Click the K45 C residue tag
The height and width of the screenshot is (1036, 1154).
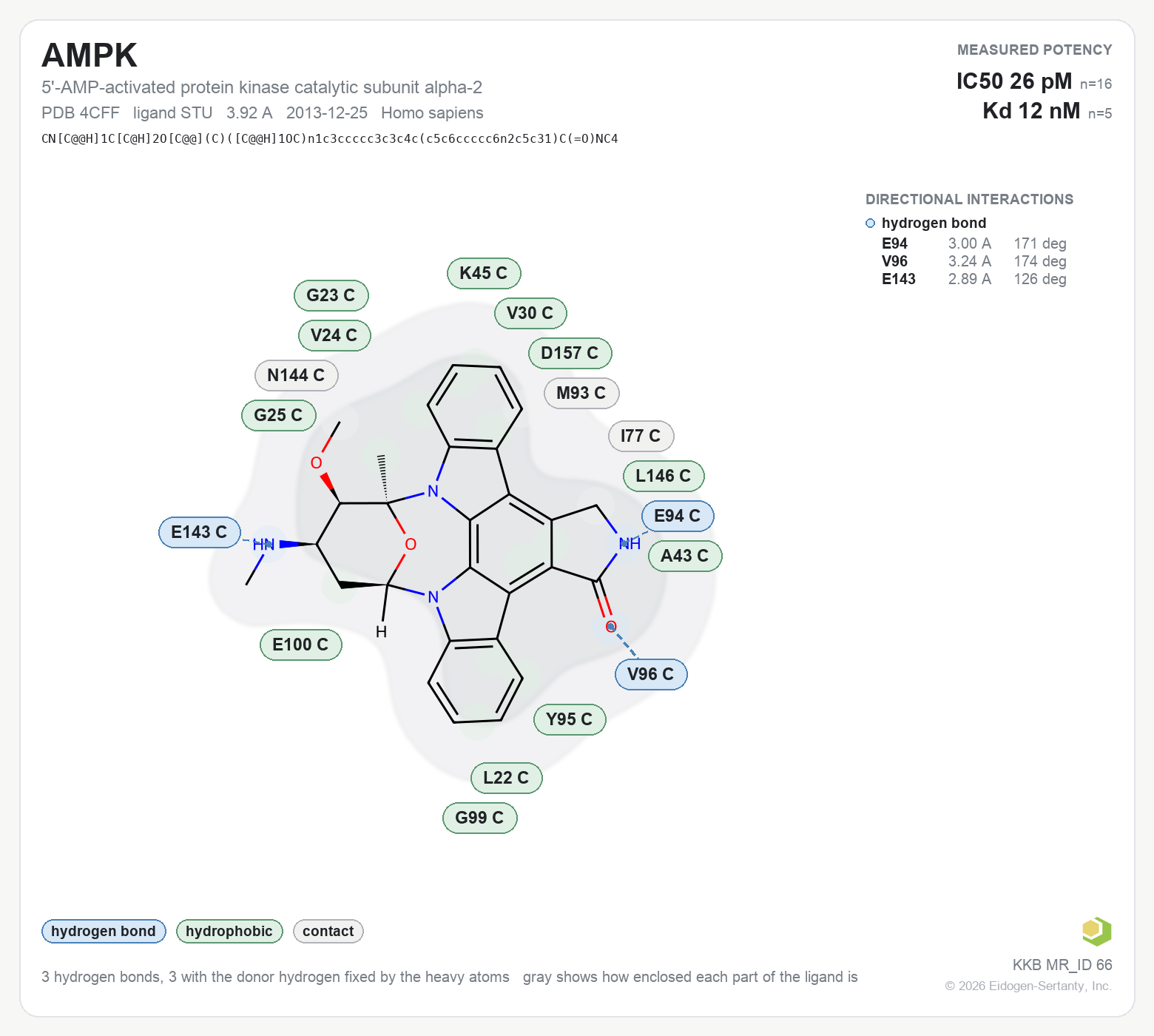(x=484, y=273)
